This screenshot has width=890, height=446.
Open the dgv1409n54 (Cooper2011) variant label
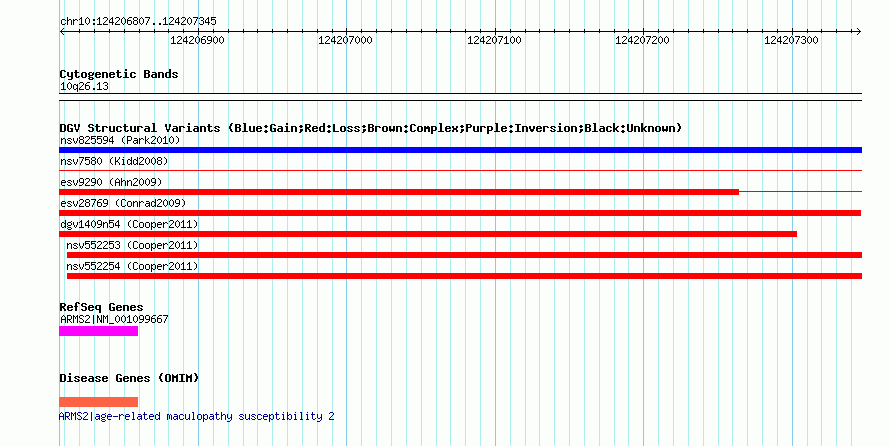[x=129, y=224]
